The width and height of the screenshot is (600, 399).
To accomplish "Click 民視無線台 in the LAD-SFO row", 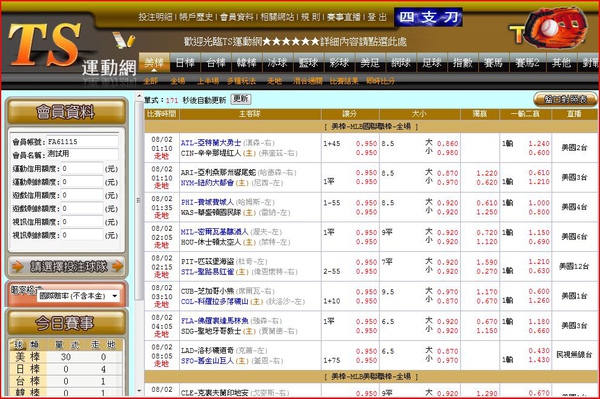I will [x=574, y=355].
